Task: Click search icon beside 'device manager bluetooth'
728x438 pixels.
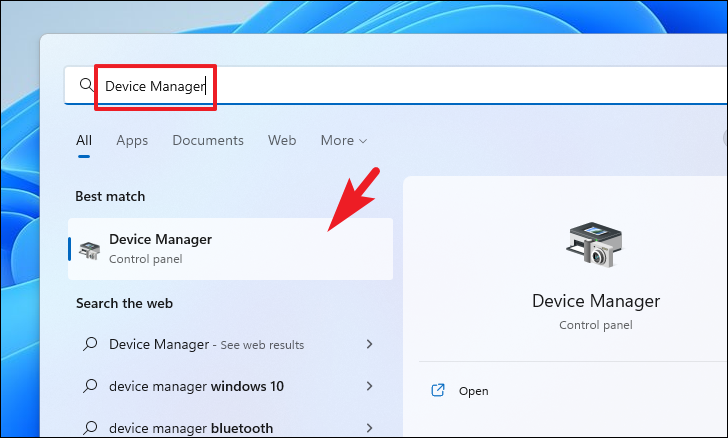Action: coord(90,427)
